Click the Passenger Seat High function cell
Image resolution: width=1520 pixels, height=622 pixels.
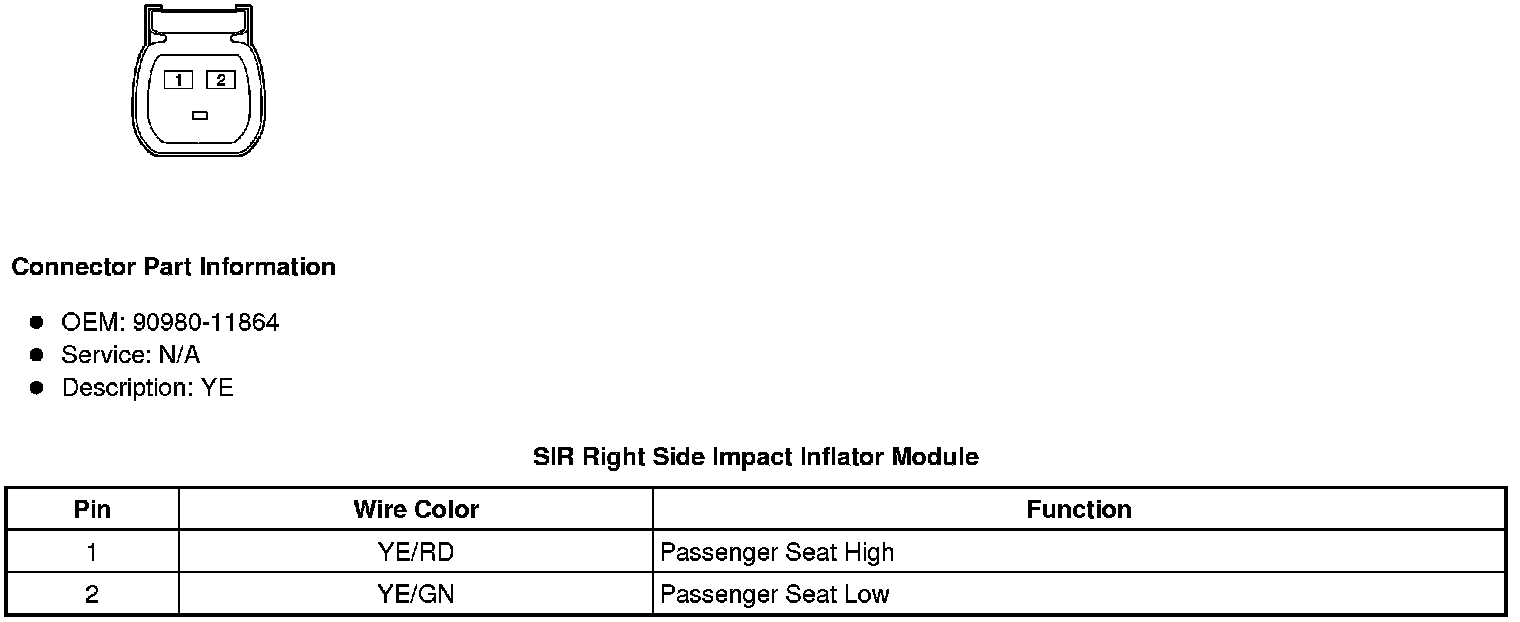778,552
